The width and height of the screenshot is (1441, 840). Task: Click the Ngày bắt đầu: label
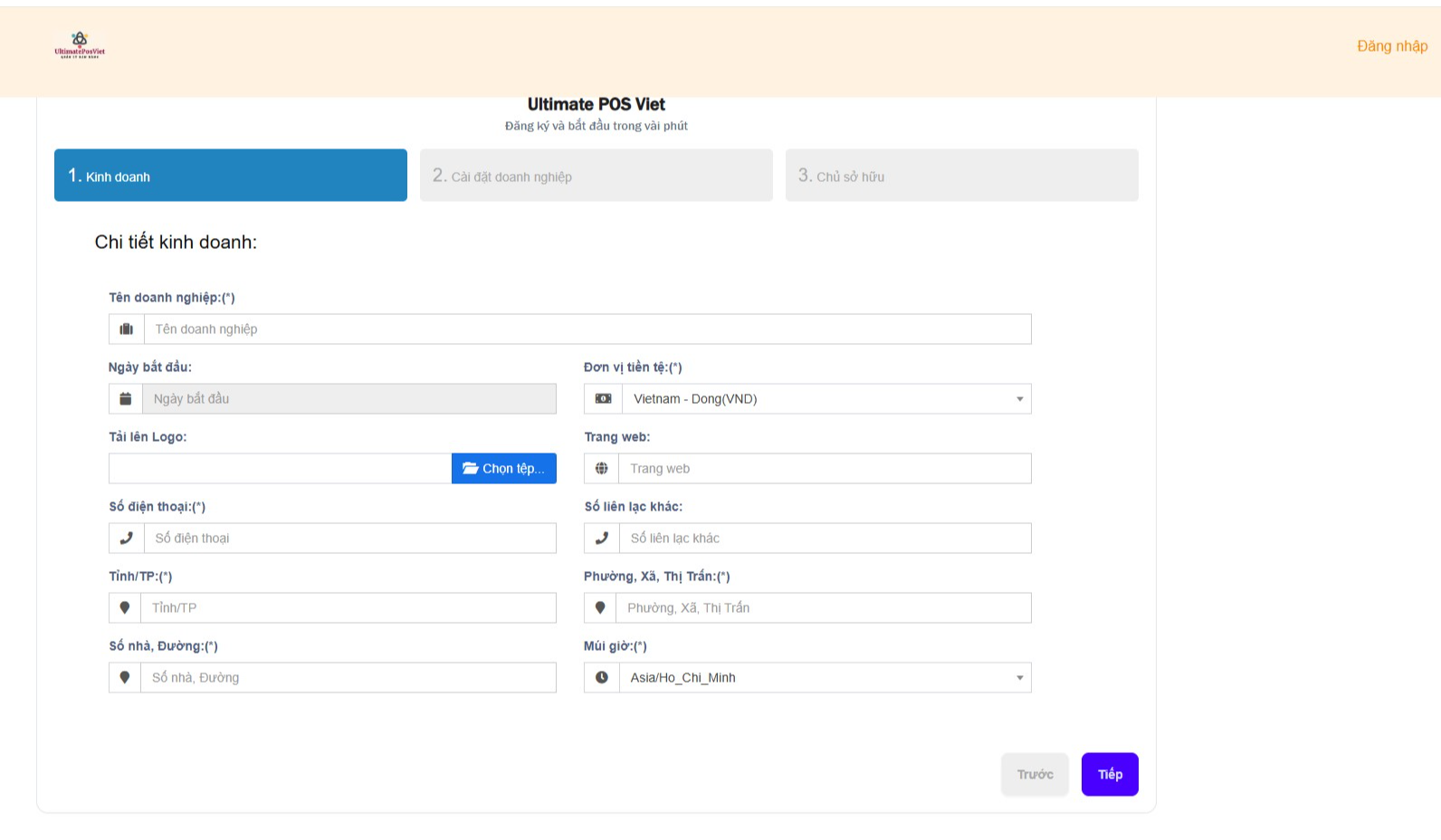point(150,367)
